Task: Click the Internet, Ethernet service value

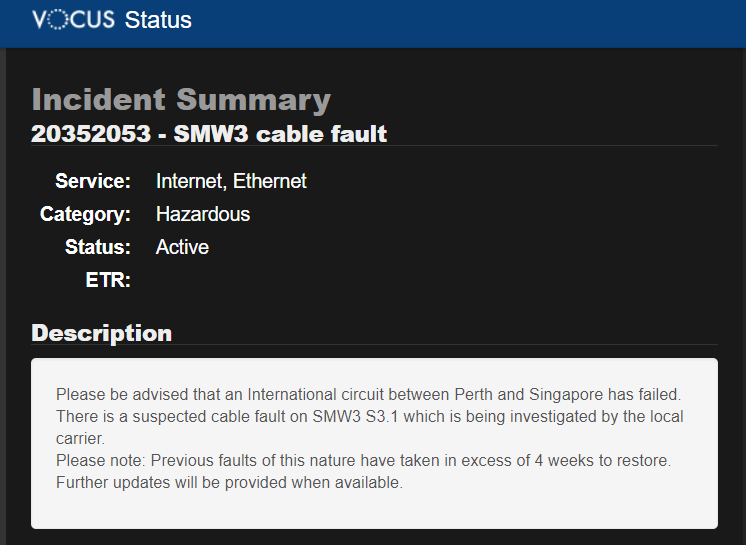Action: [x=231, y=181]
